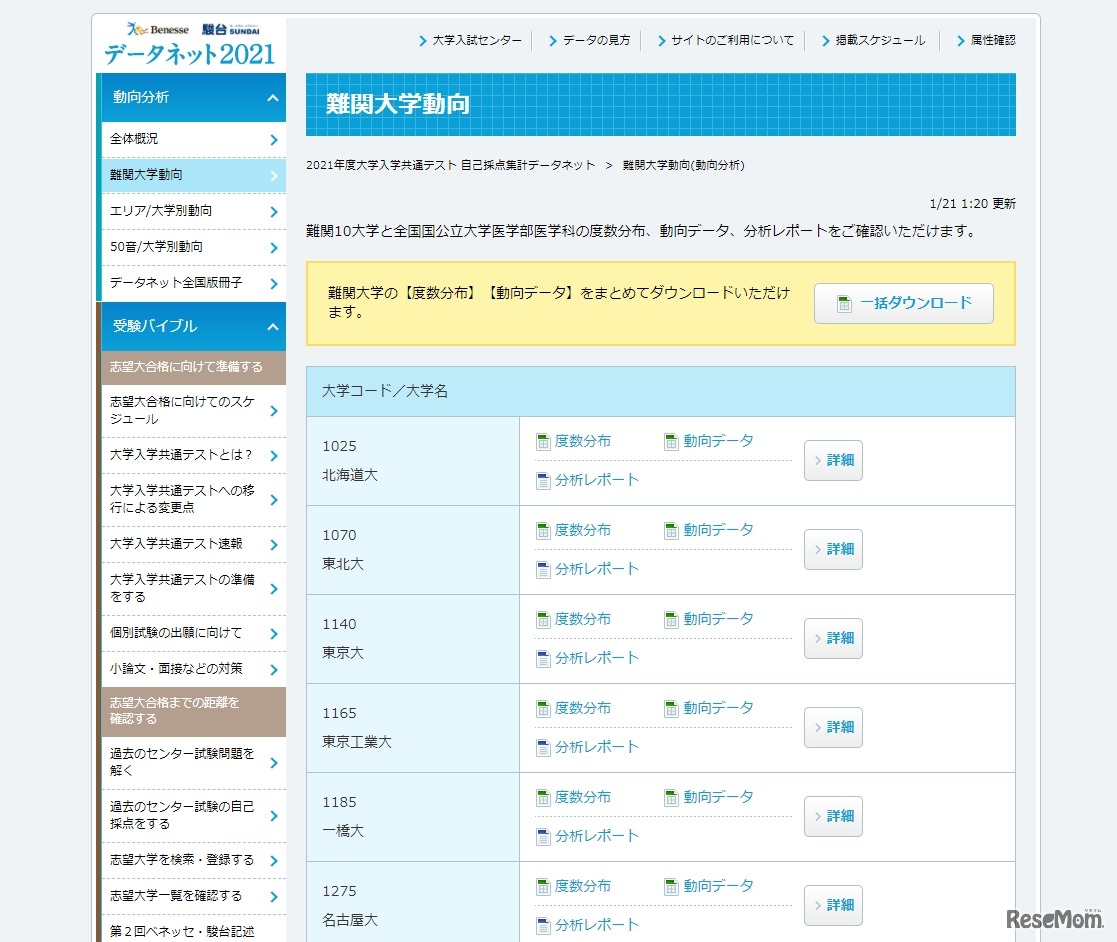Click the 詳細 button for 東京大
The width and height of the screenshot is (1117, 942).
click(x=833, y=638)
